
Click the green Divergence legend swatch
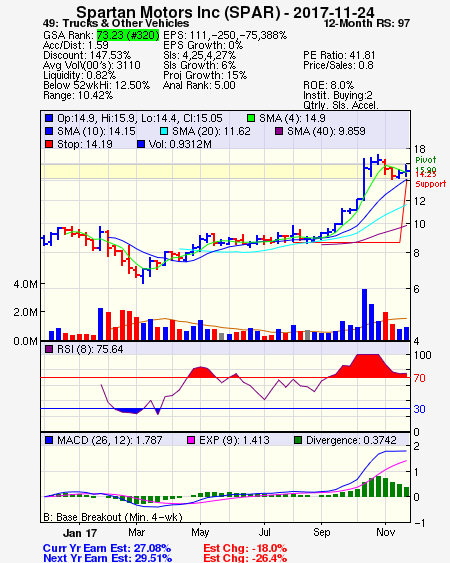(x=298, y=440)
